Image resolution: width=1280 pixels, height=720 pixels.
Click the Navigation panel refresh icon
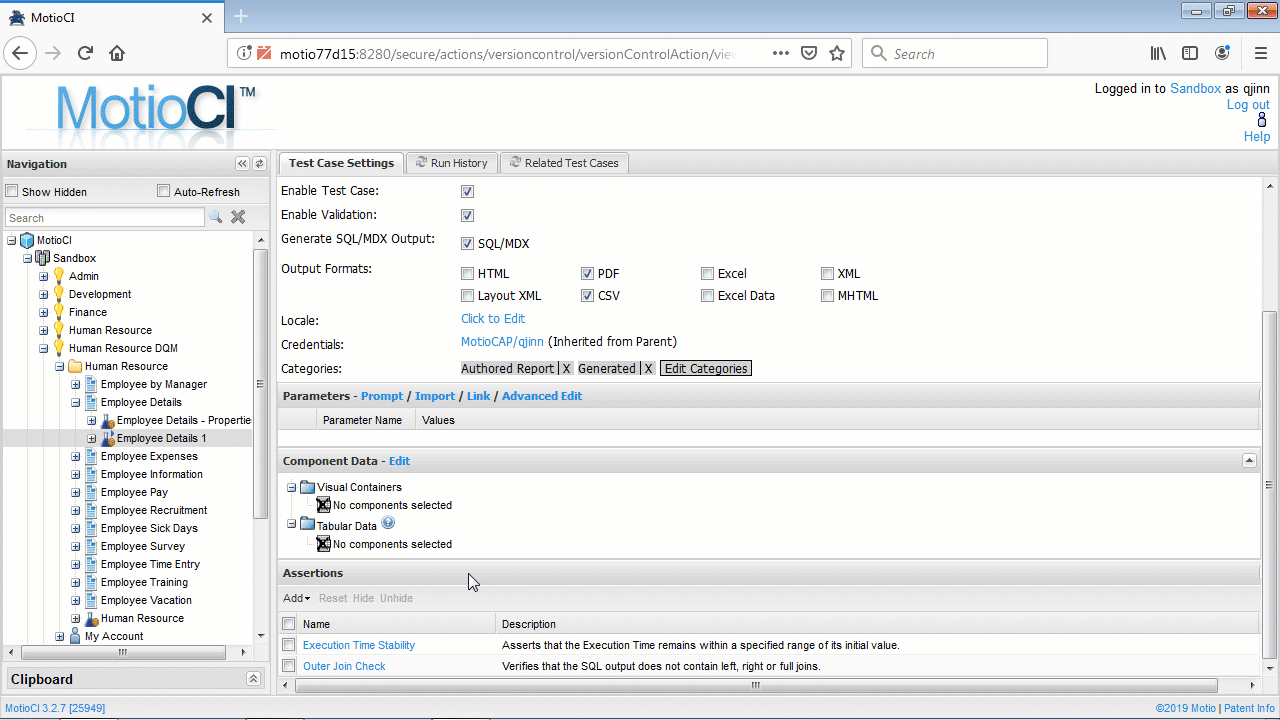click(x=259, y=163)
